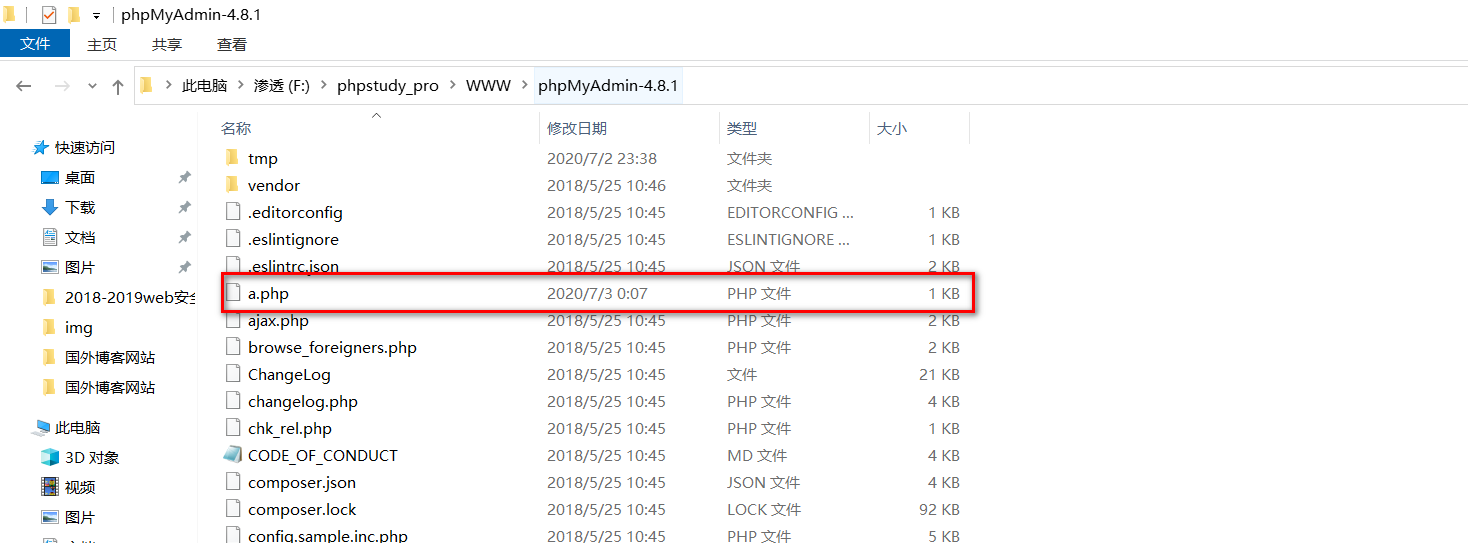Expand chevron after WWW breadcrumb
1468x543 pixels.
coord(524,86)
